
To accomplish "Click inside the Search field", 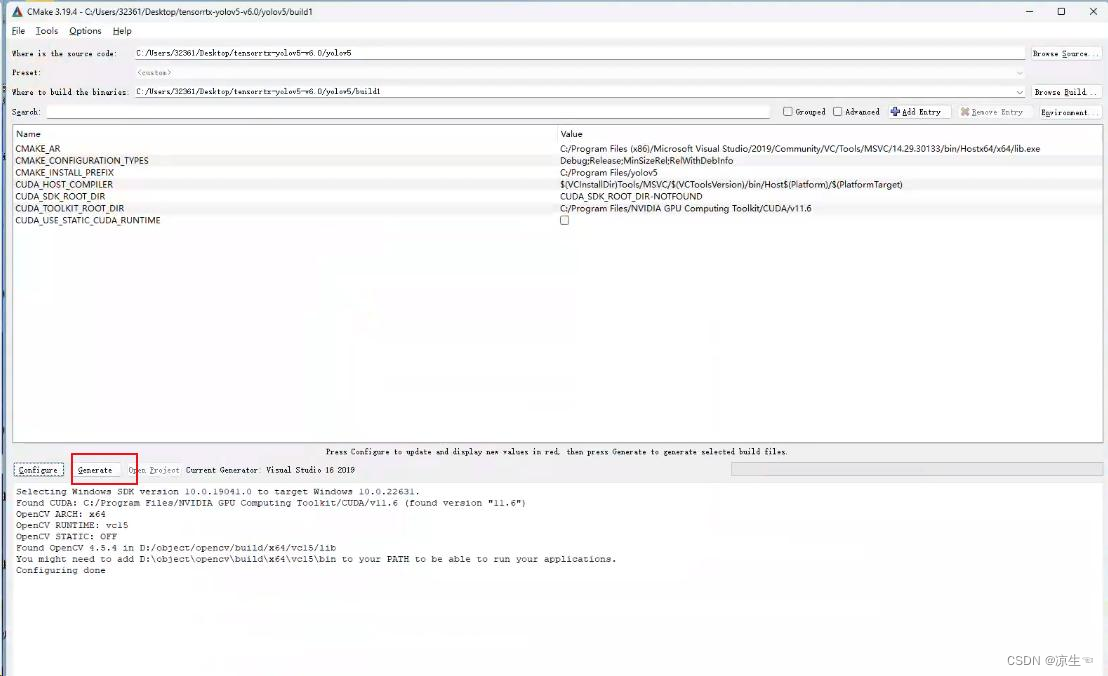I will pos(400,112).
